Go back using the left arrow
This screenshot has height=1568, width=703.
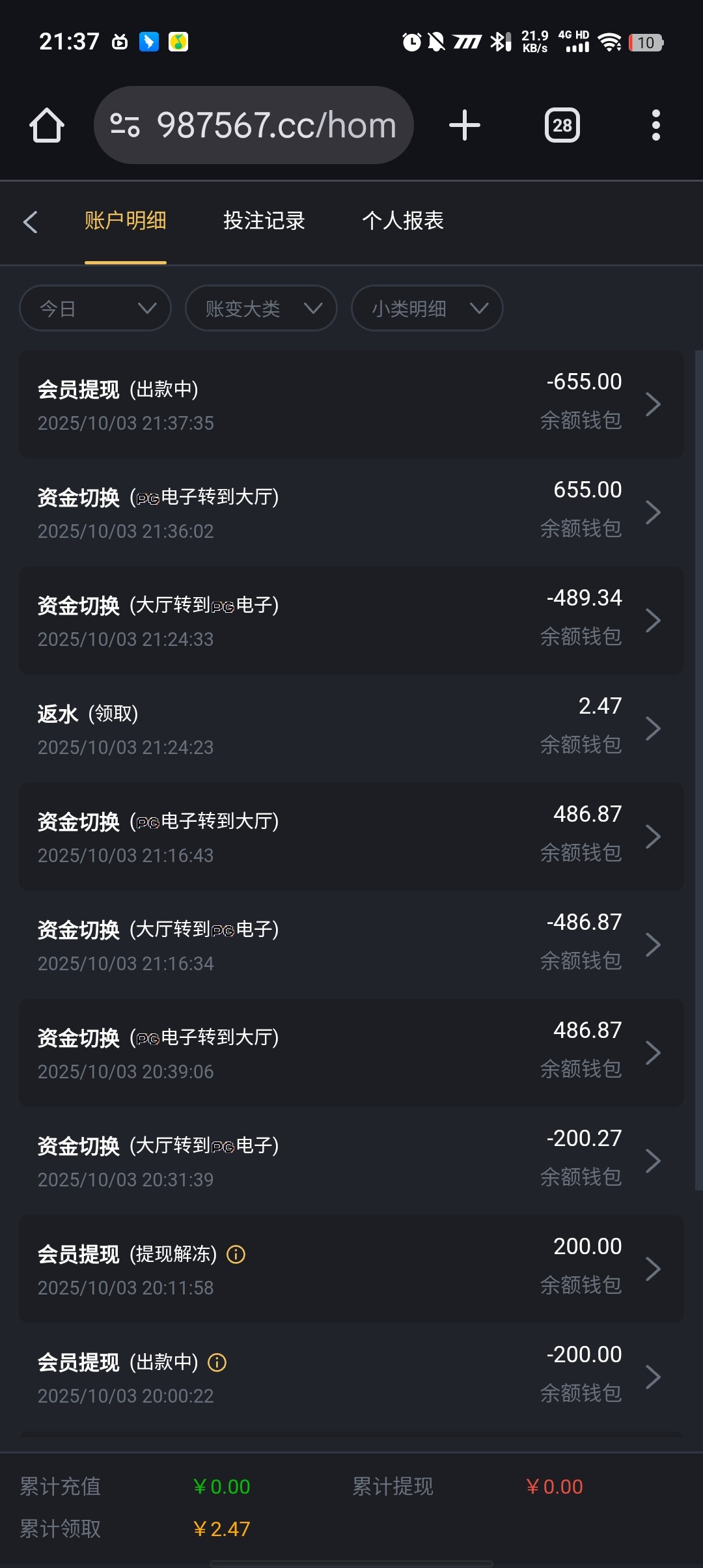[31, 222]
